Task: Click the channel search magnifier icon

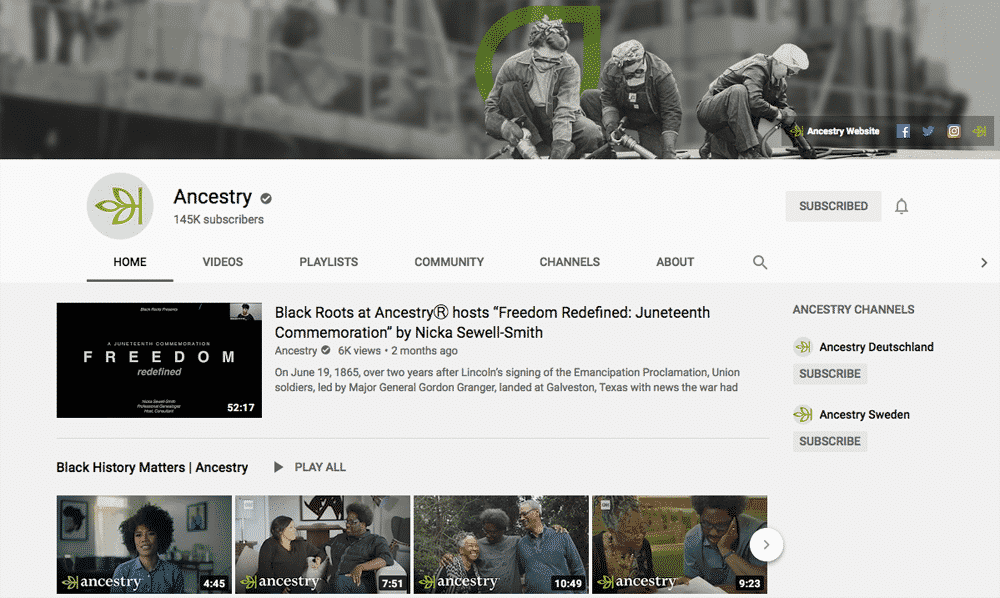Action: point(760,262)
